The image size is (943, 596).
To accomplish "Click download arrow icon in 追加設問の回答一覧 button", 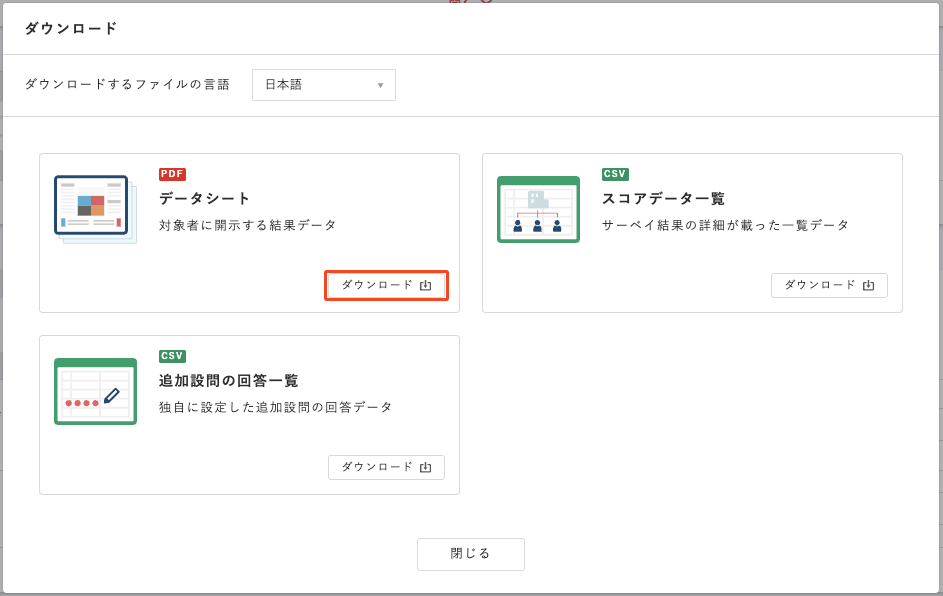I will coord(426,467).
